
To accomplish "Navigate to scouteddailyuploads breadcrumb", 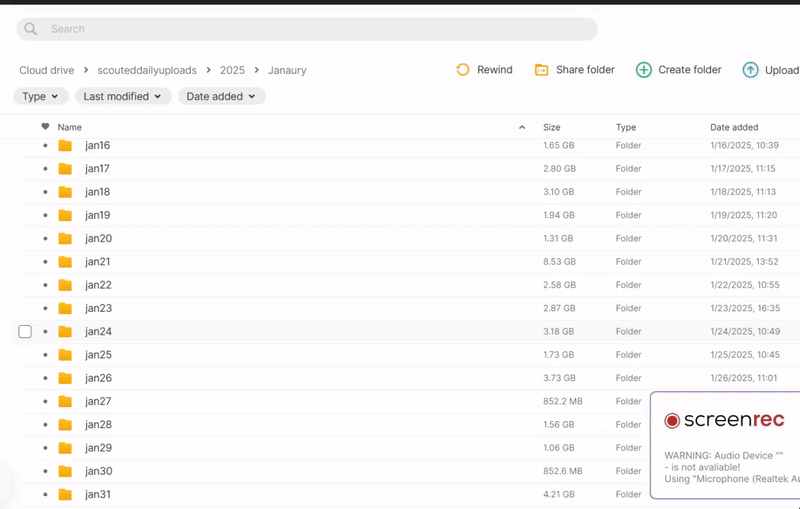I will pos(147,70).
